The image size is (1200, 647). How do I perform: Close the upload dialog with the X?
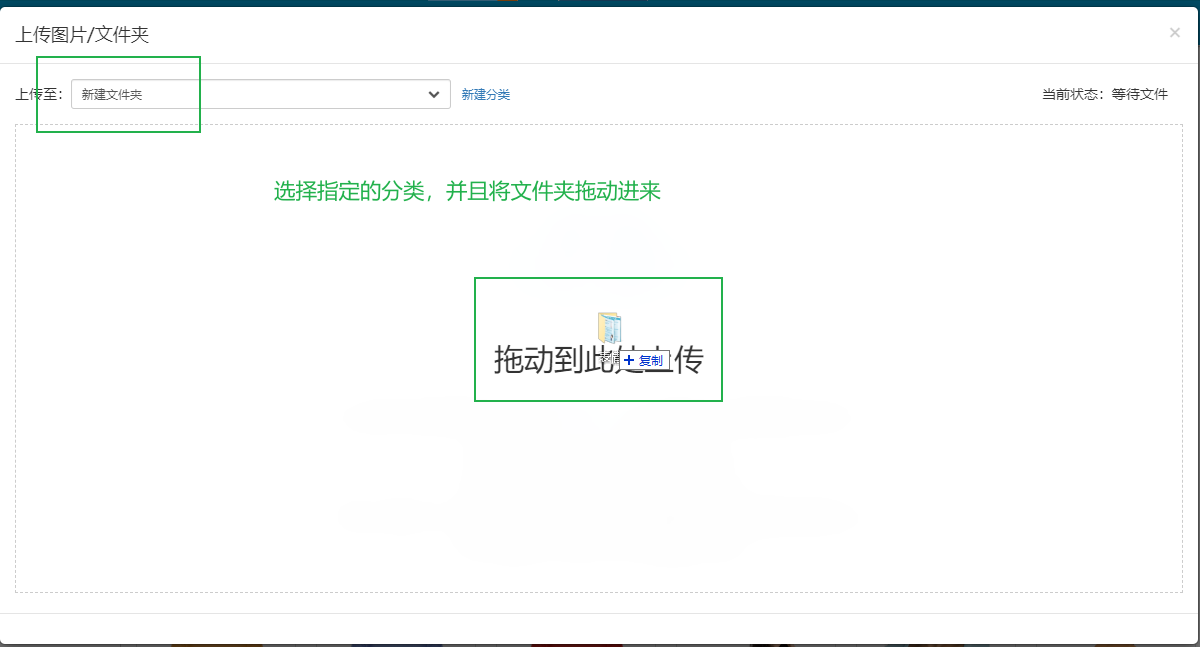coord(1174,33)
